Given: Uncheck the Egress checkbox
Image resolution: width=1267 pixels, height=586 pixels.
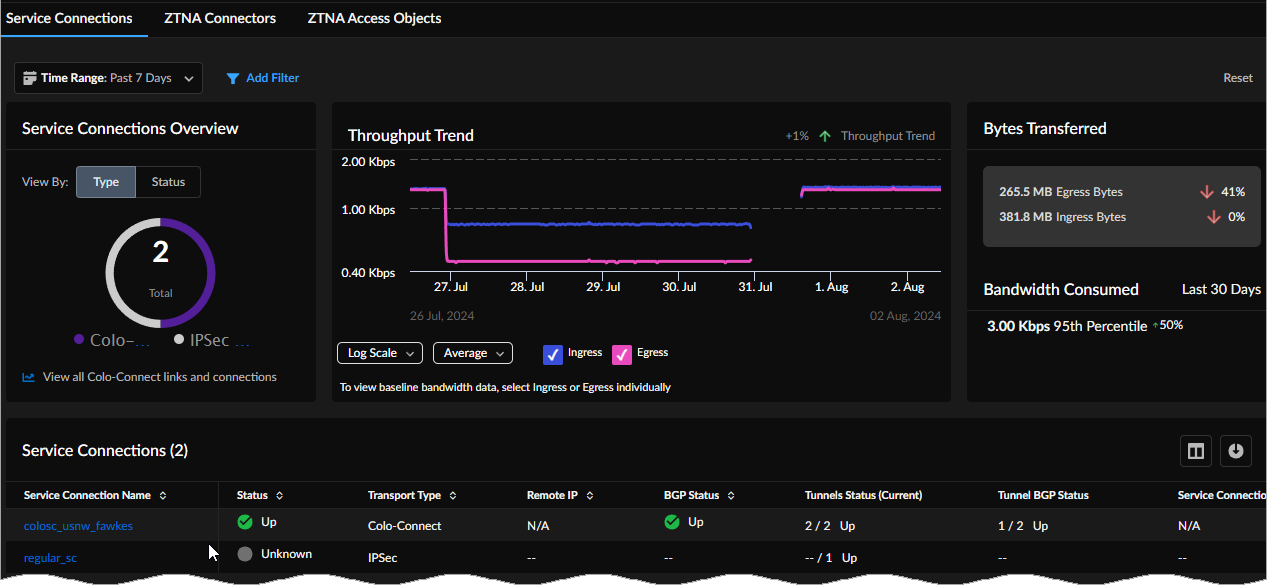Looking at the screenshot, I should [622, 354].
